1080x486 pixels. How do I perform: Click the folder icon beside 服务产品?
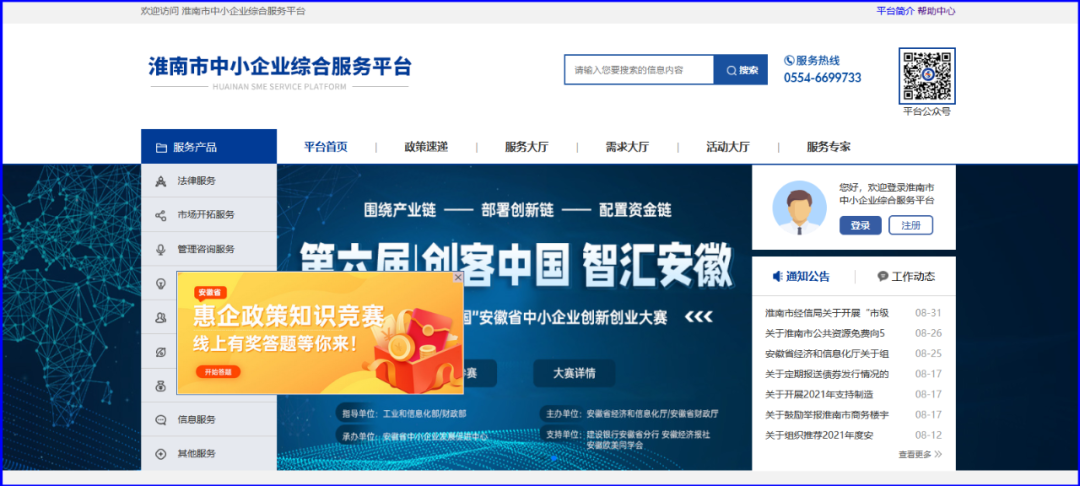tap(161, 147)
